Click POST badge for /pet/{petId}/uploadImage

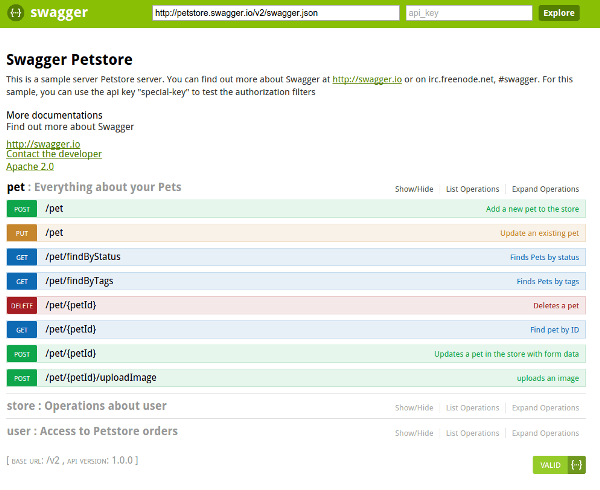(x=22, y=378)
